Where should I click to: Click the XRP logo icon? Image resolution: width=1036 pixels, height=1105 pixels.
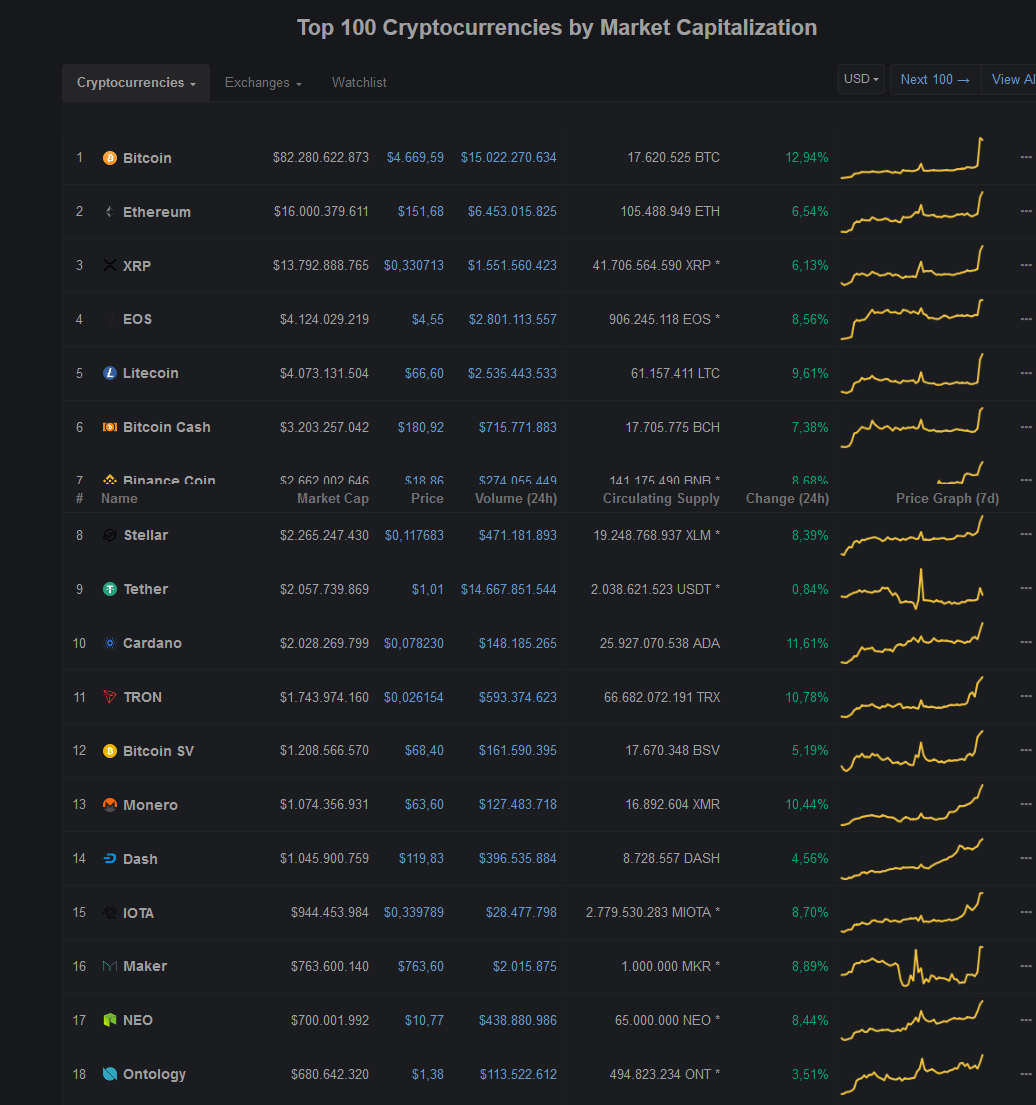click(x=110, y=266)
